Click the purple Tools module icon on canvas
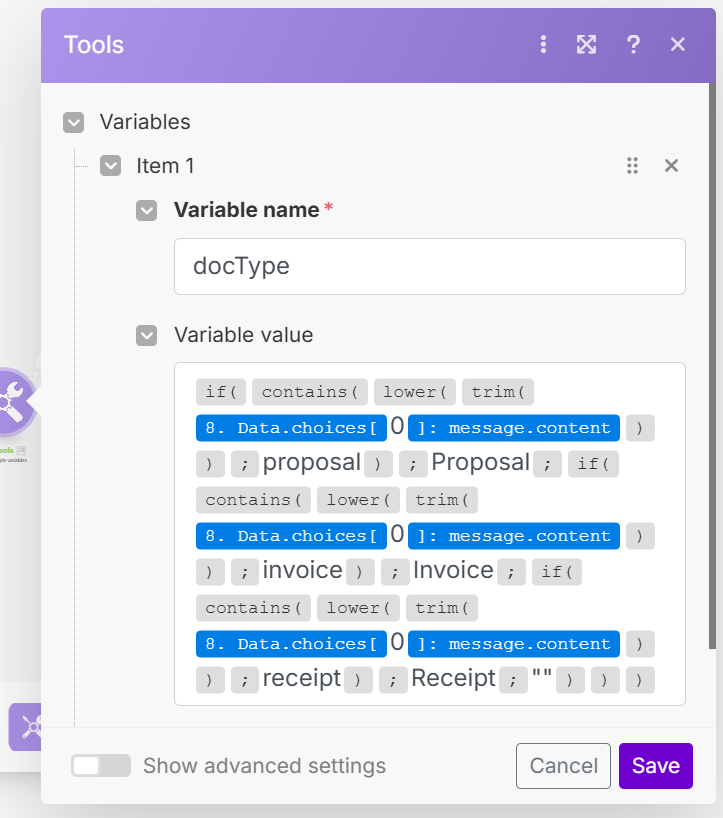723x818 pixels. 13,402
